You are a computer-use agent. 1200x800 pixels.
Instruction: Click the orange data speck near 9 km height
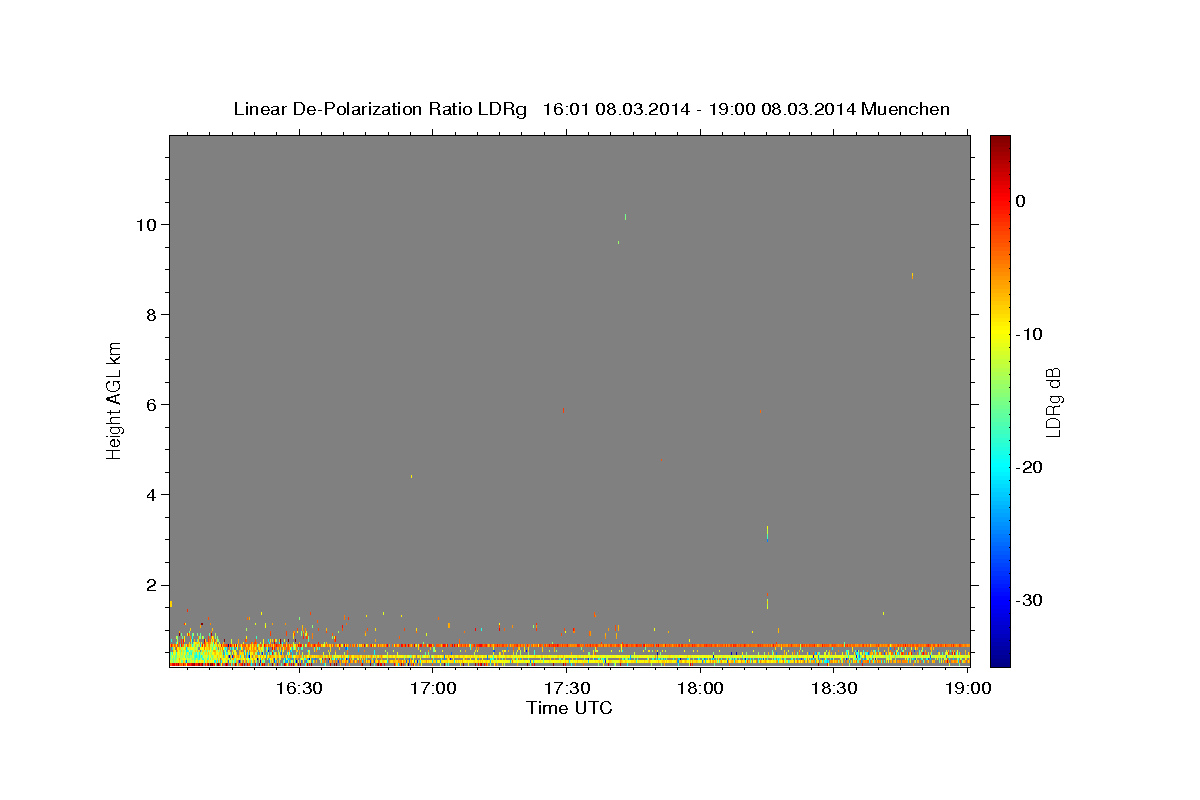912,275
